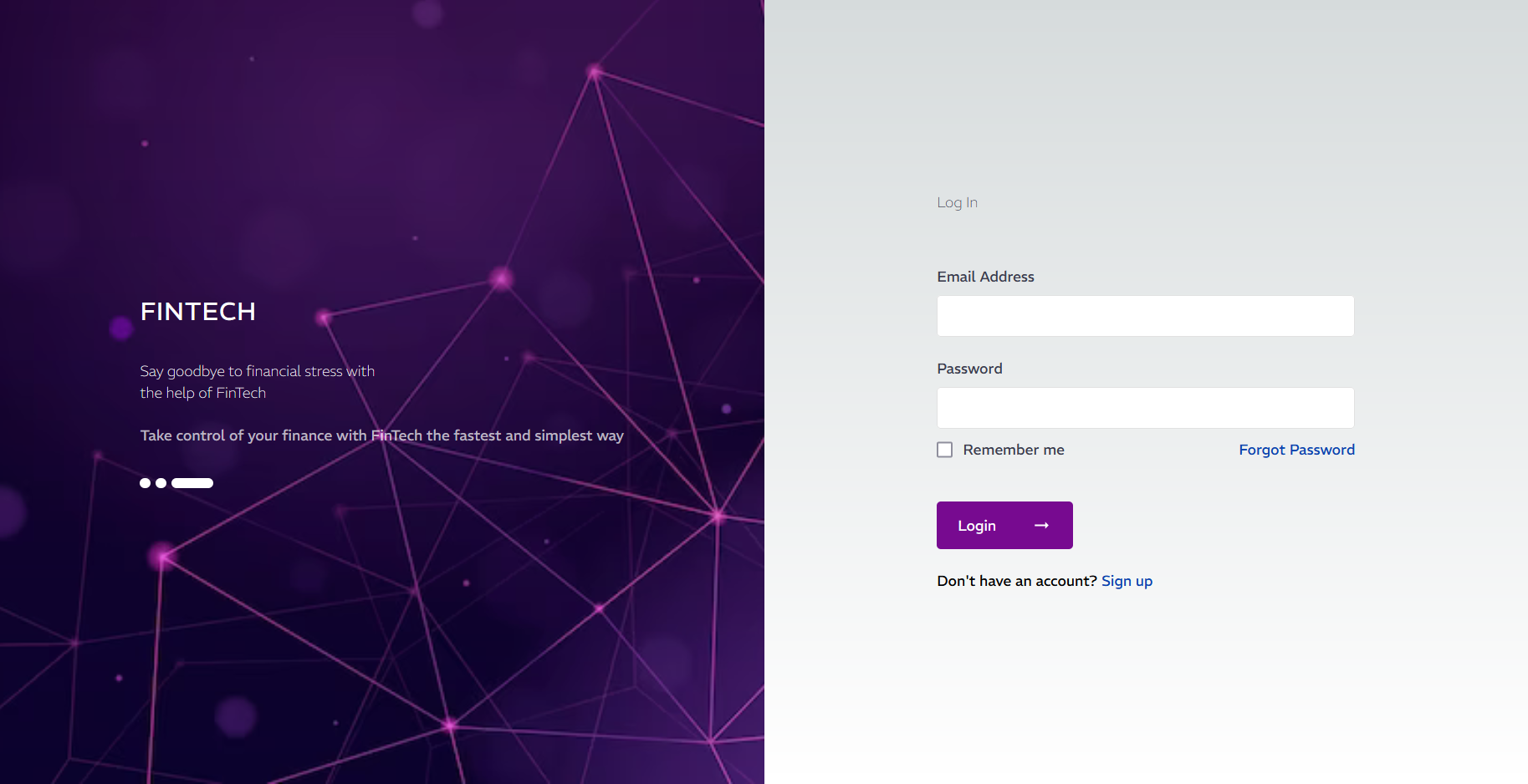This screenshot has width=1528, height=784.
Task: Select the active elongated carousel indicator
Action: (192, 483)
